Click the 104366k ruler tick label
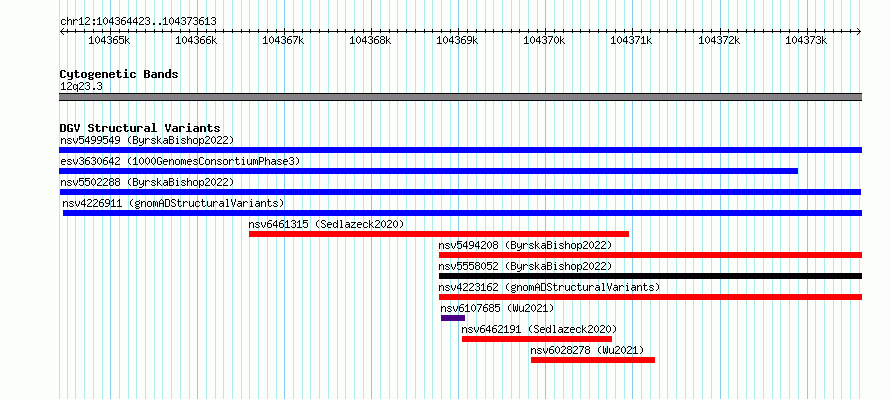 coord(196,40)
